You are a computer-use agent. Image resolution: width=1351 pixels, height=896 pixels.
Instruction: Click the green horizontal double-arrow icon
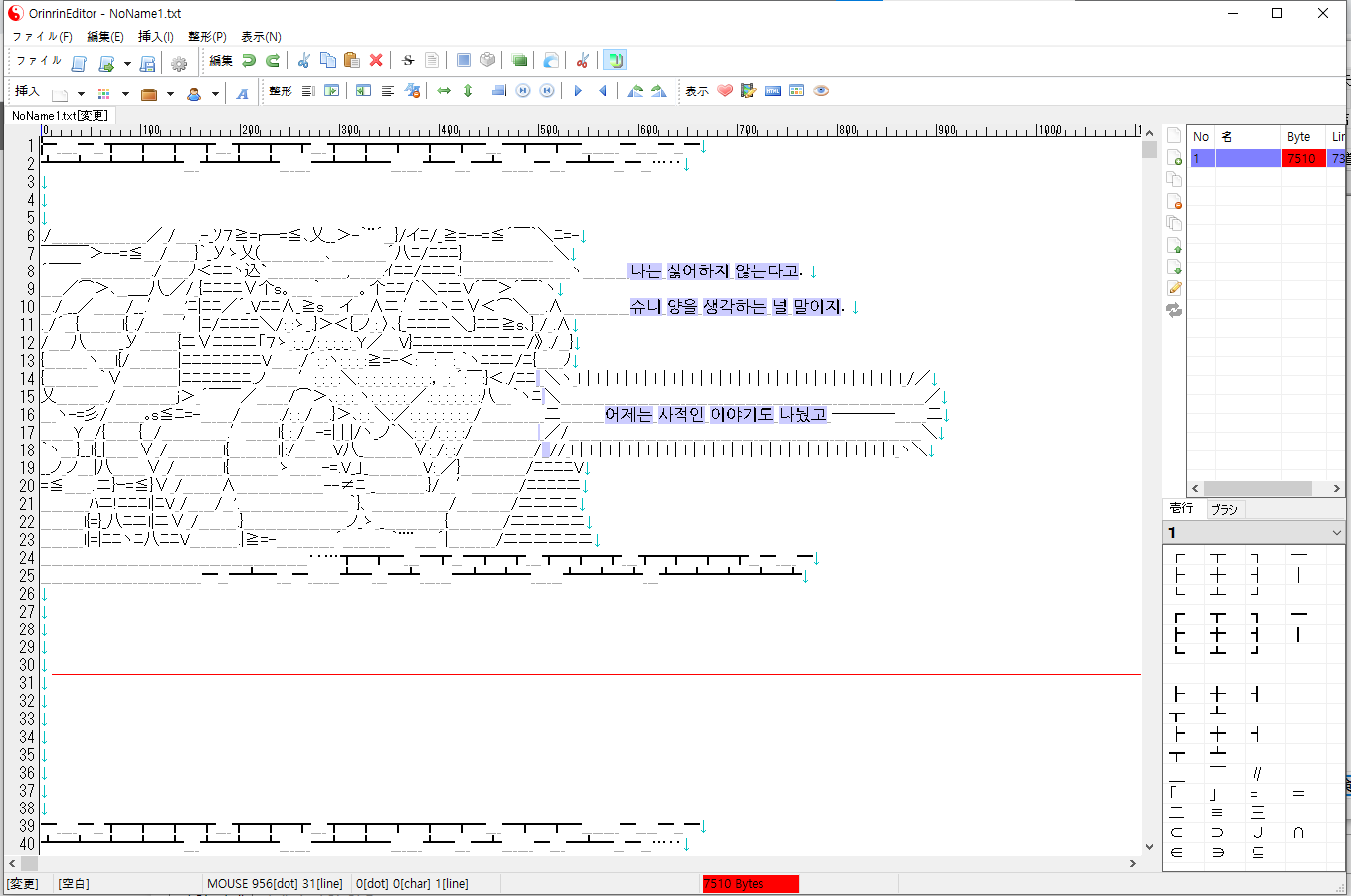tap(444, 90)
